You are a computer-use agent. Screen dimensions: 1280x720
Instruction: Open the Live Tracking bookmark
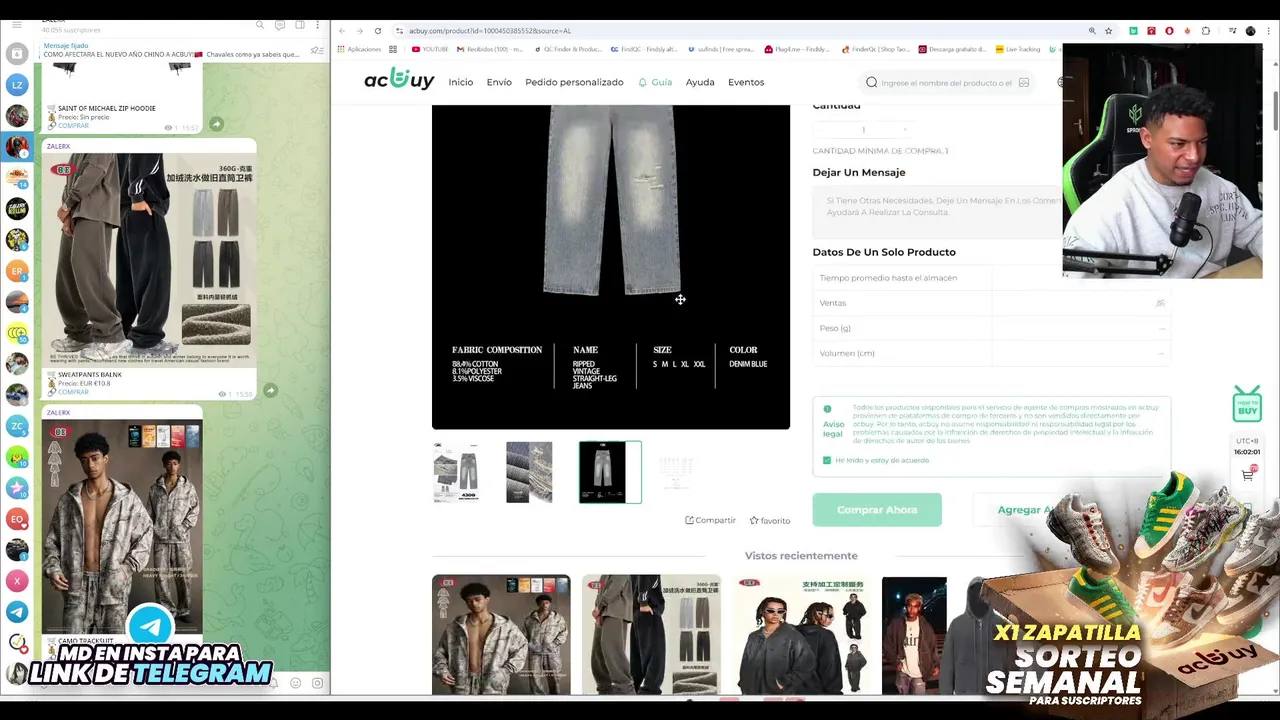click(1018, 49)
